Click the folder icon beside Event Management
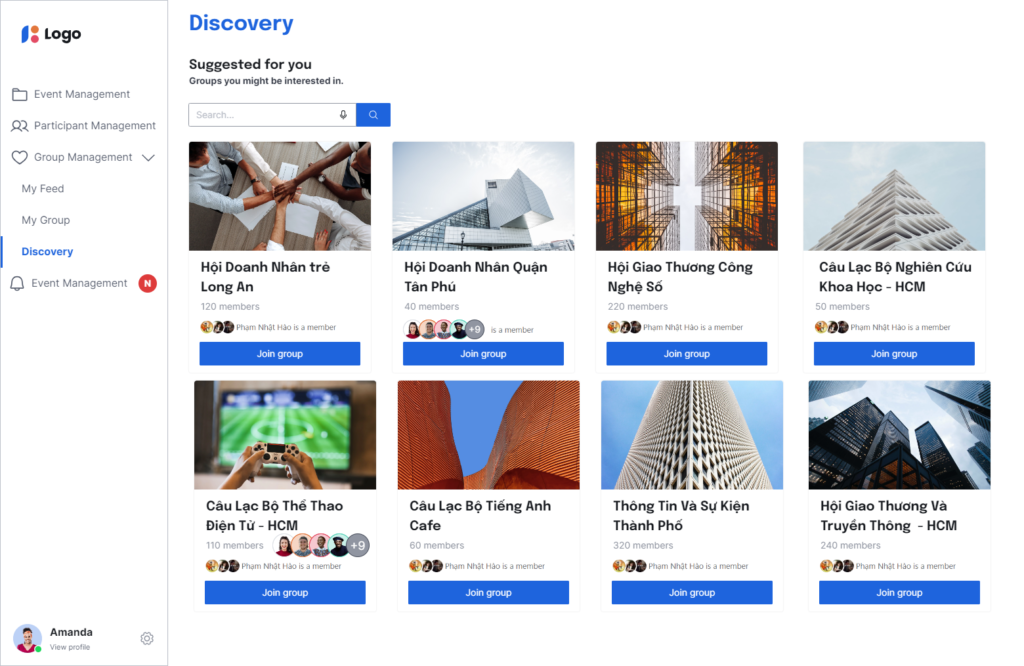Image resolution: width=1024 pixels, height=666 pixels. coord(19,94)
